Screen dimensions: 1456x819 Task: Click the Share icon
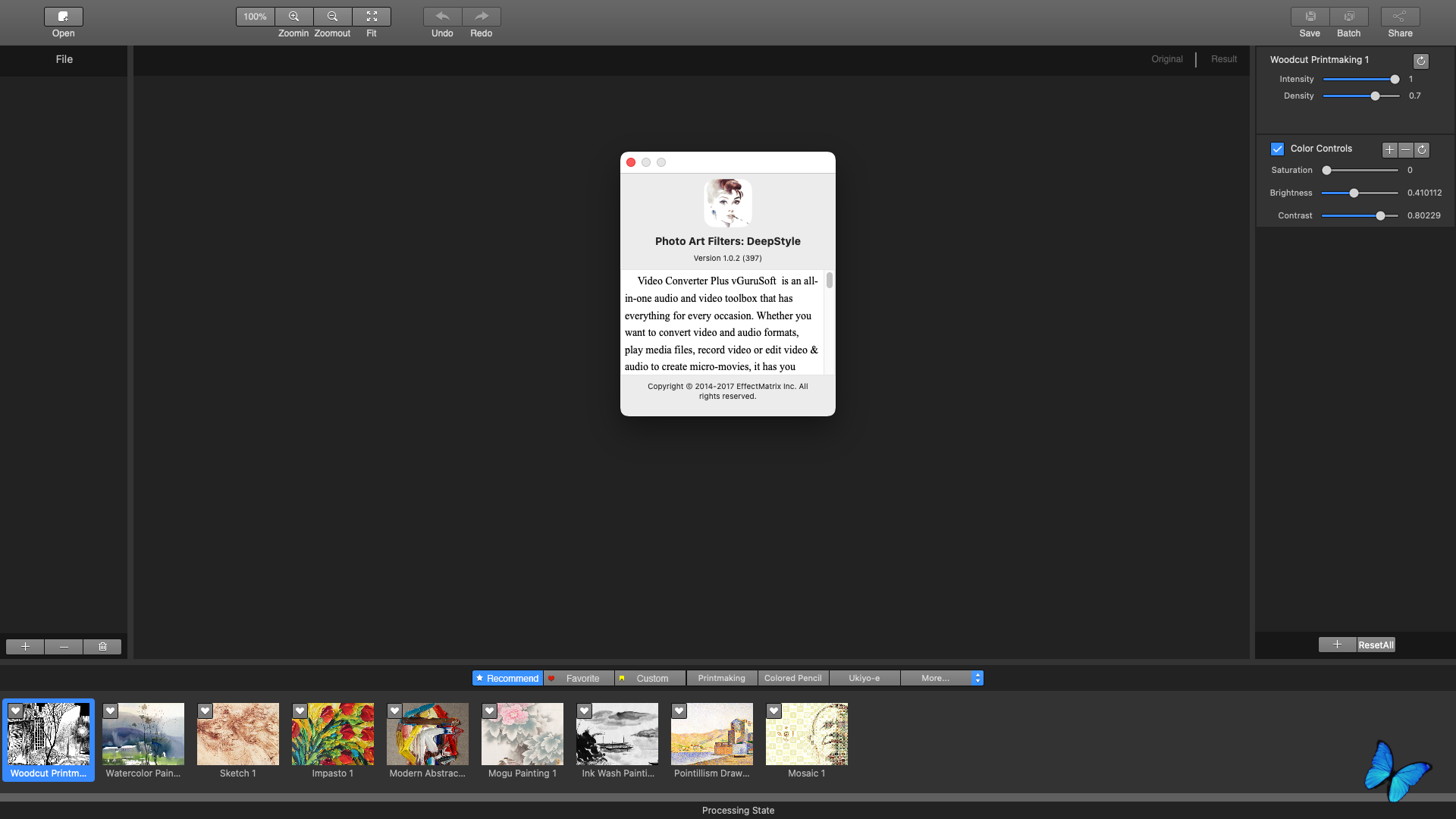pyautogui.click(x=1401, y=17)
